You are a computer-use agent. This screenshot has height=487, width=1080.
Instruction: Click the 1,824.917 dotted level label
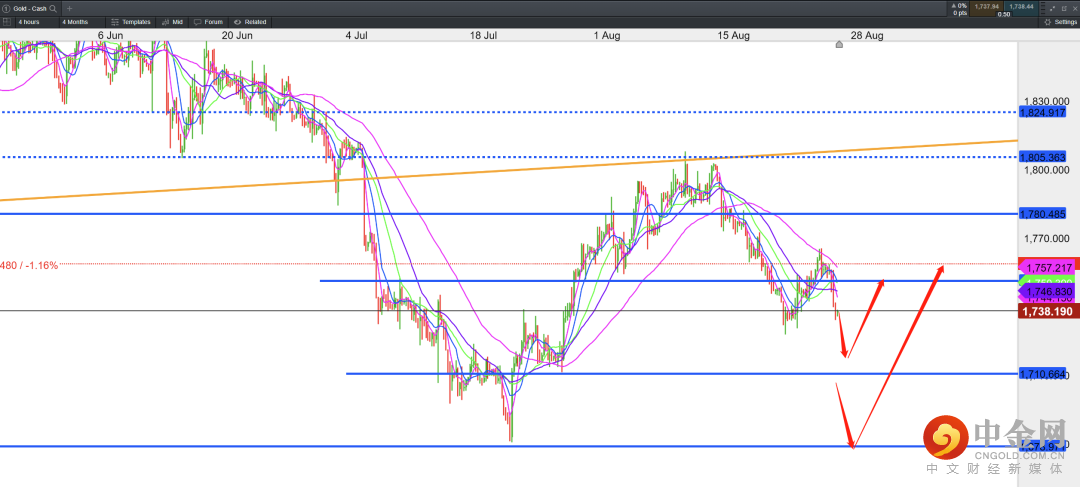1042,113
